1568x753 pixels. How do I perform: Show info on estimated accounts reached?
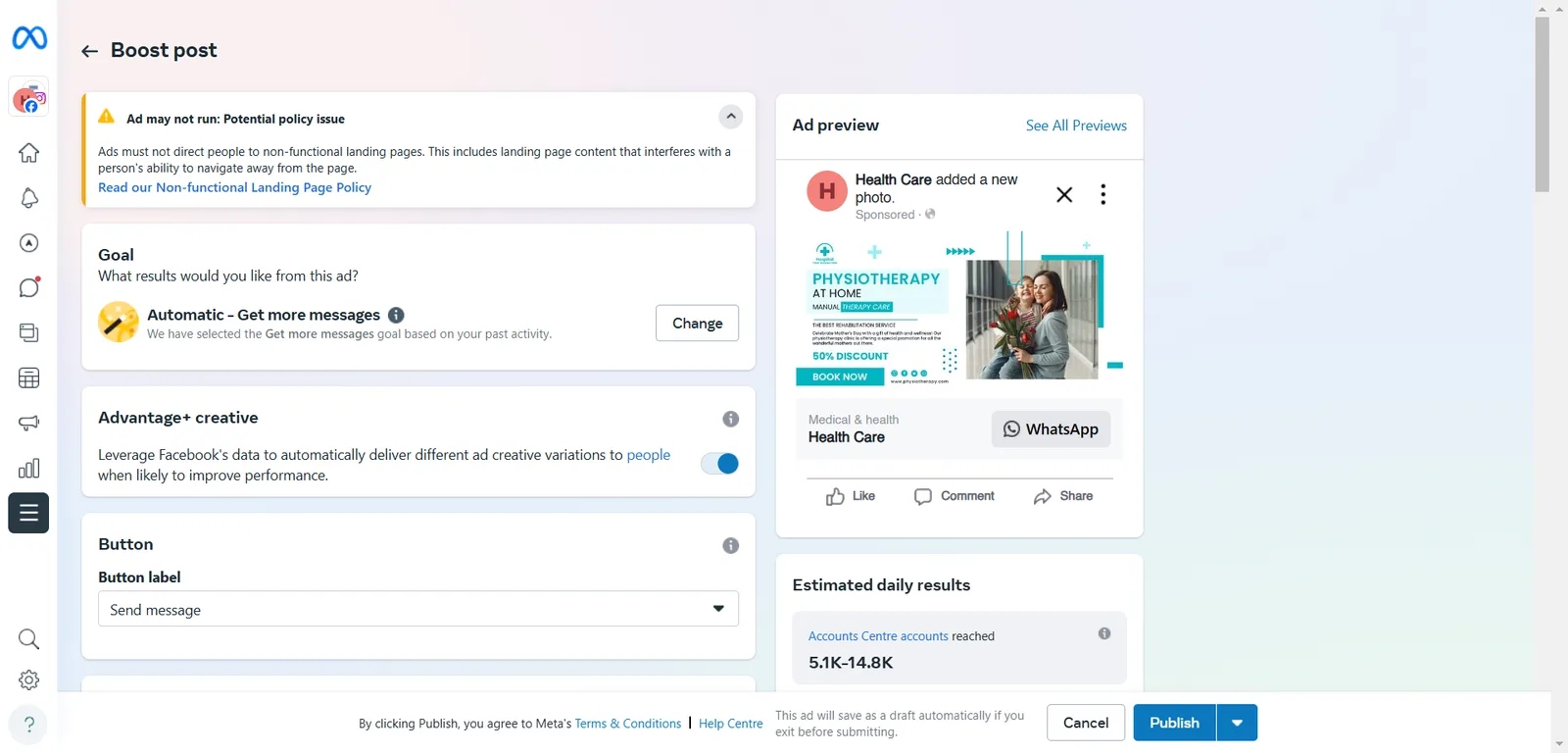pos(1104,633)
